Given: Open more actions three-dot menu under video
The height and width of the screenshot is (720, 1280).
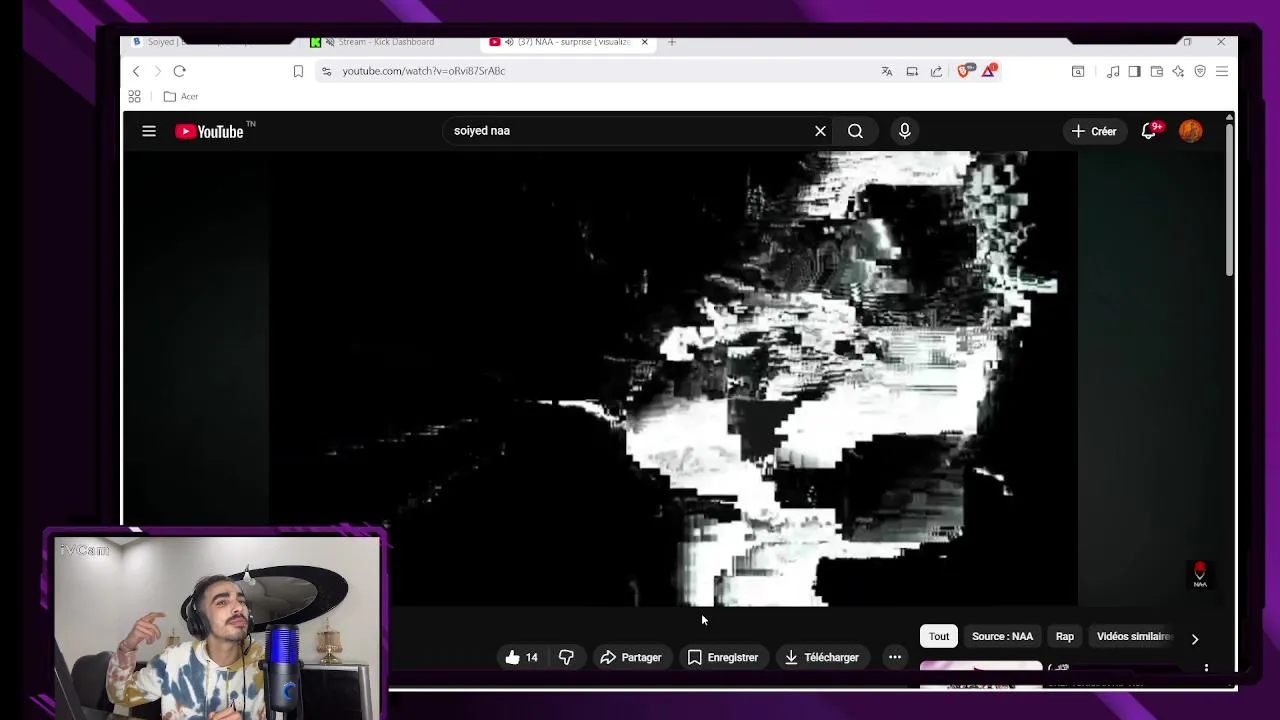Looking at the screenshot, I should (x=895, y=657).
